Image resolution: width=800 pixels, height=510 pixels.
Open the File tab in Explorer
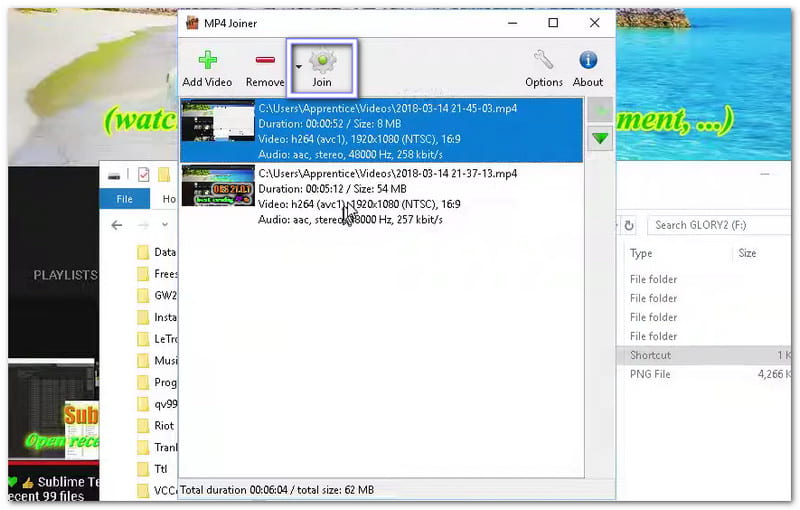coord(124,199)
